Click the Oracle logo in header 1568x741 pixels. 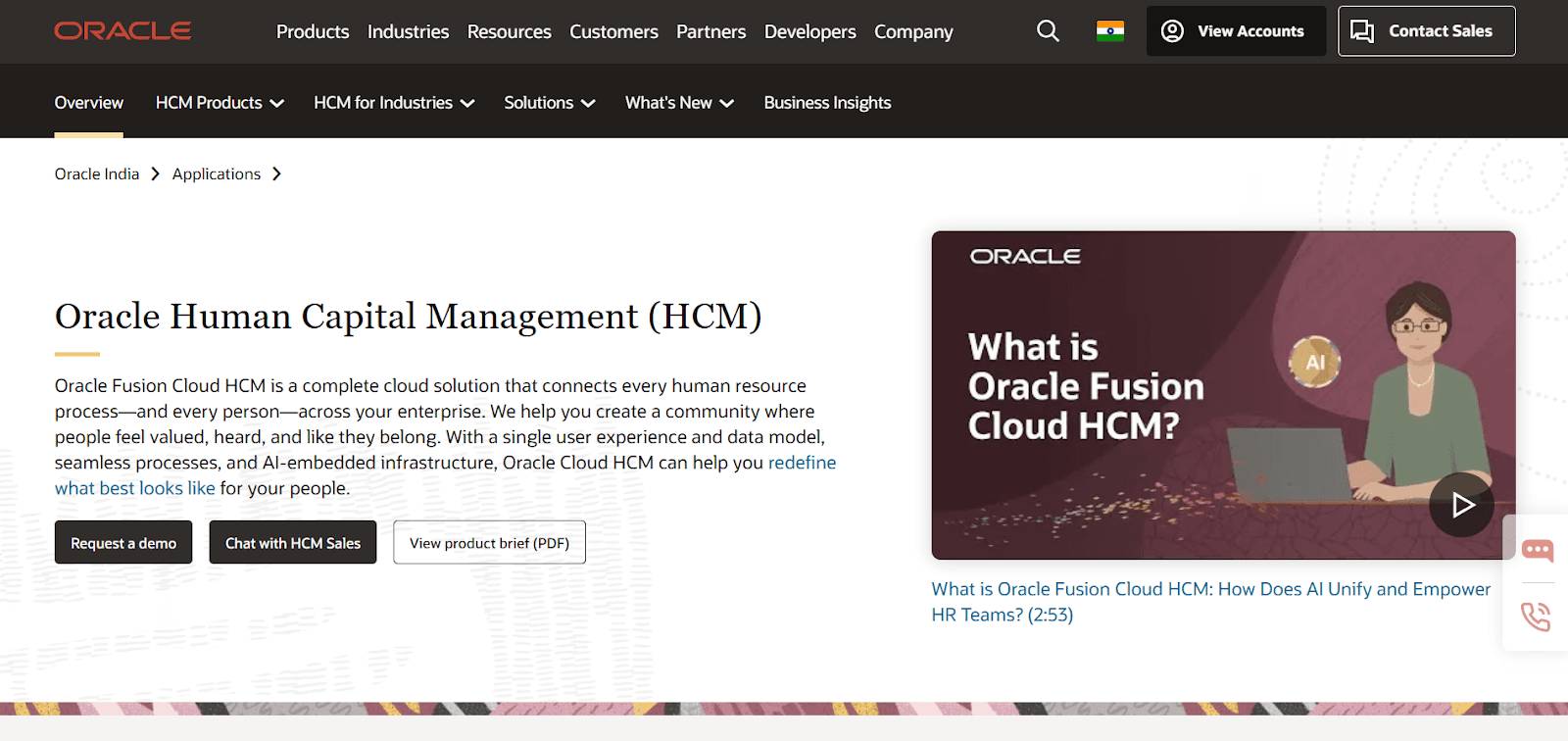pyautogui.click(x=122, y=31)
